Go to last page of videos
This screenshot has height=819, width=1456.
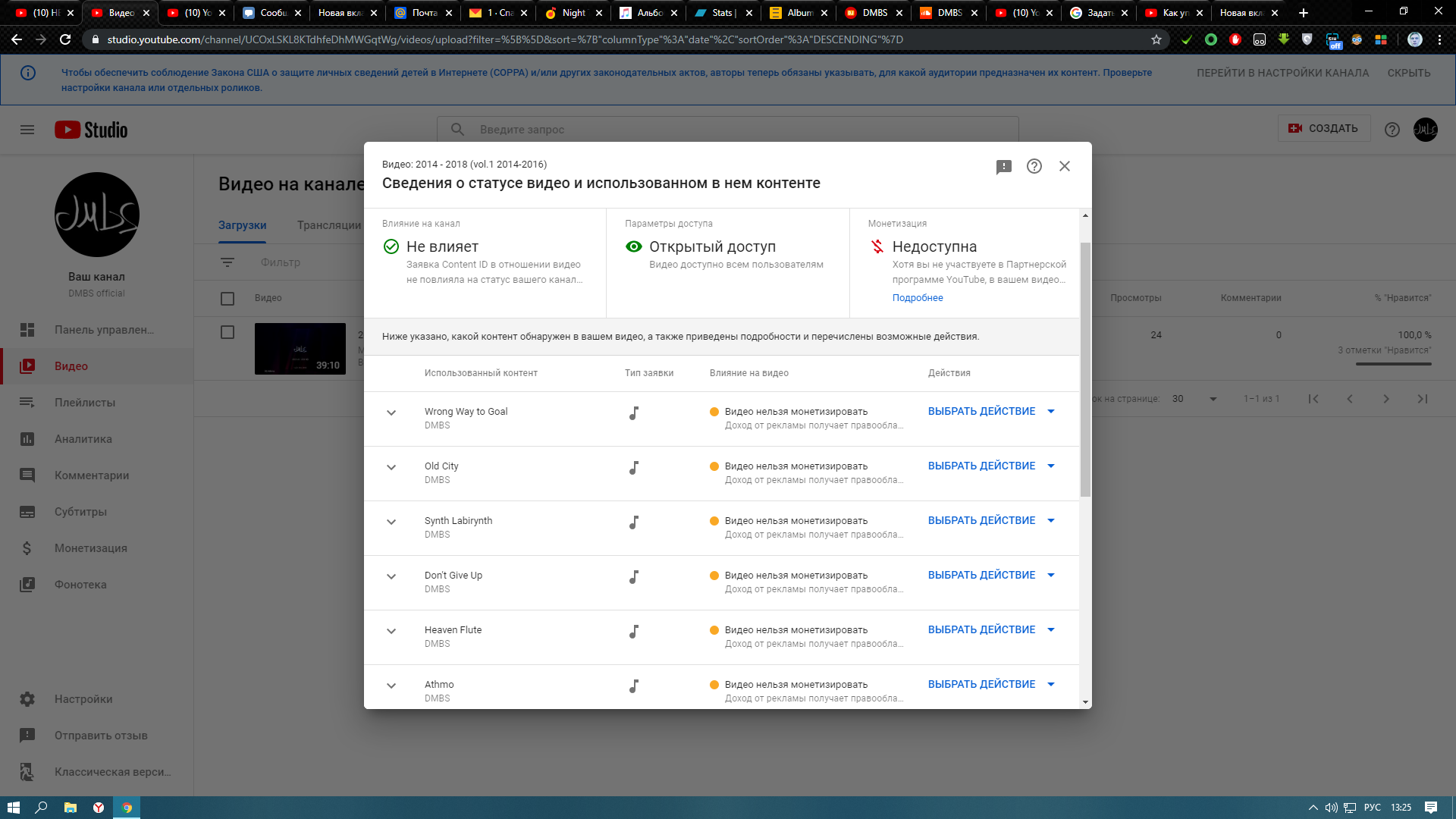[x=1423, y=399]
